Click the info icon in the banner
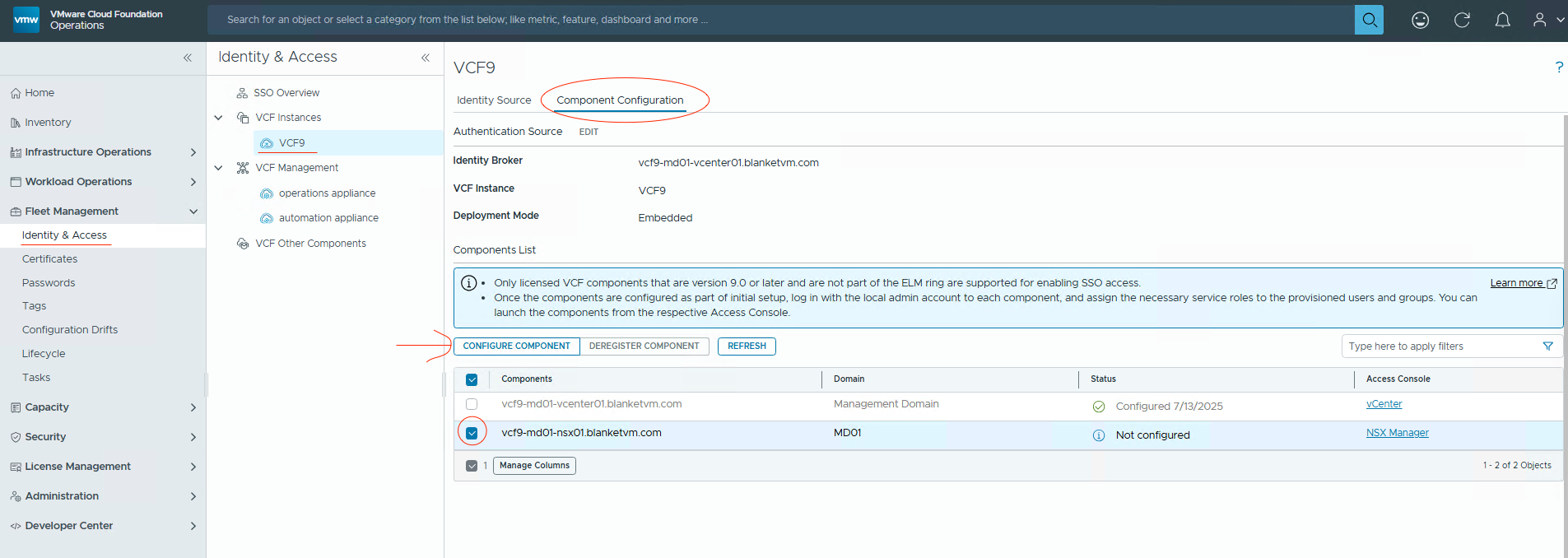This screenshot has height=558, width=1568. pos(468,283)
